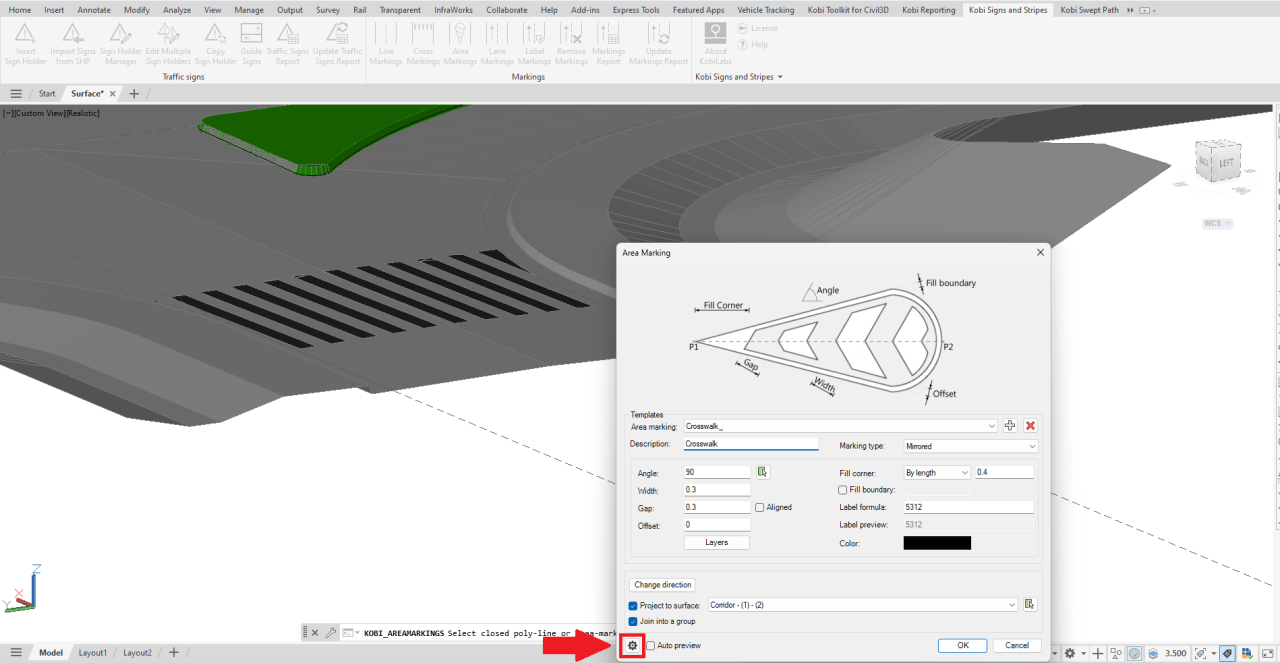
Task: Click the License option in ribbon
Action: pyautogui.click(x=757, y=28)
